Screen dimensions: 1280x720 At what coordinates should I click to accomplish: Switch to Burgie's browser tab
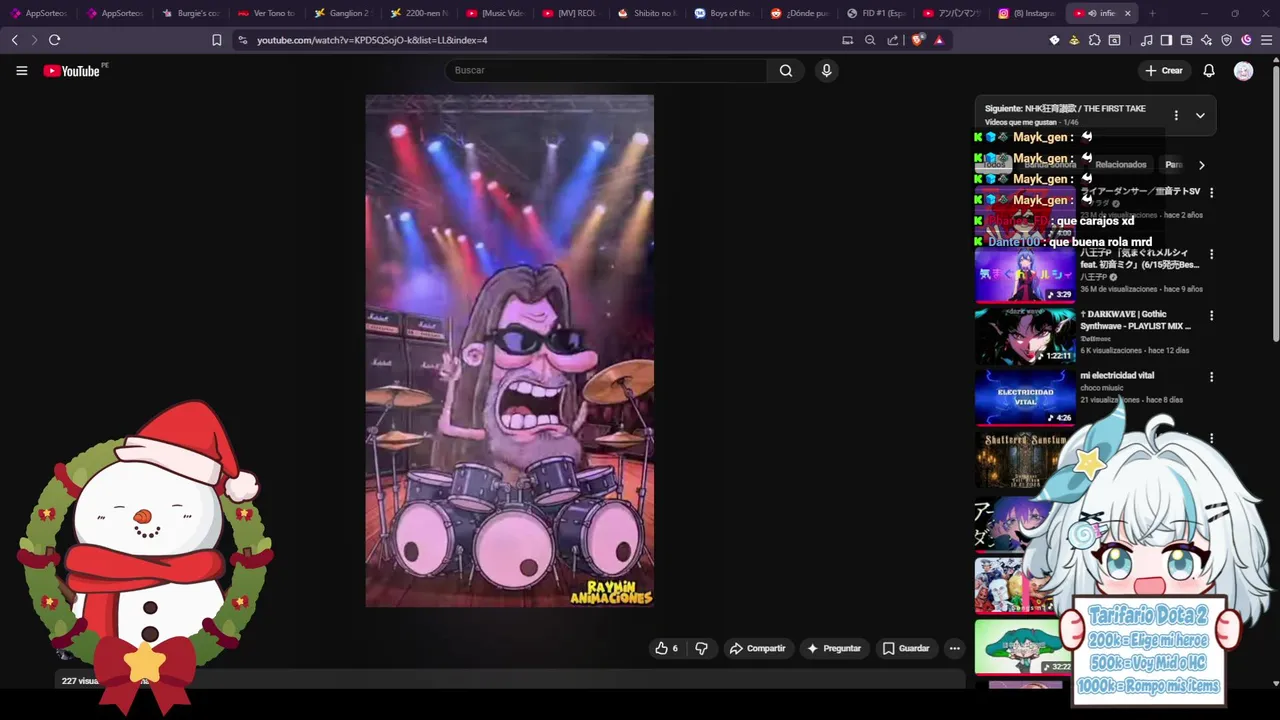point(191,13)
